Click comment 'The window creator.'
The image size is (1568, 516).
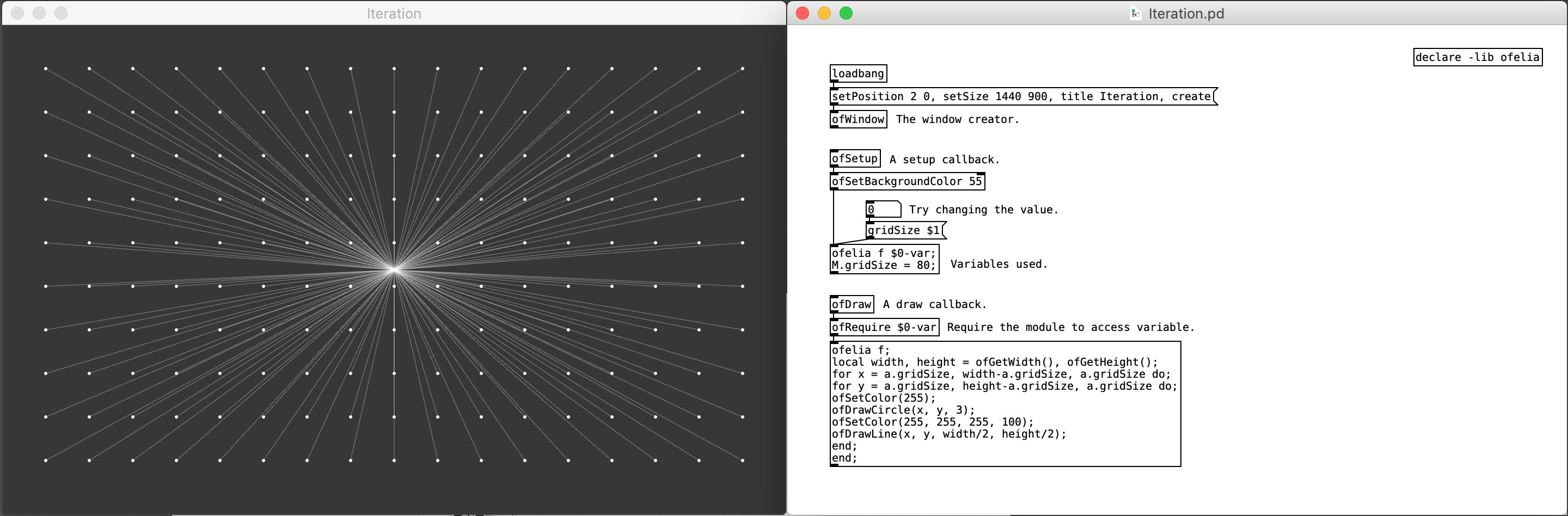click(957, 119)
